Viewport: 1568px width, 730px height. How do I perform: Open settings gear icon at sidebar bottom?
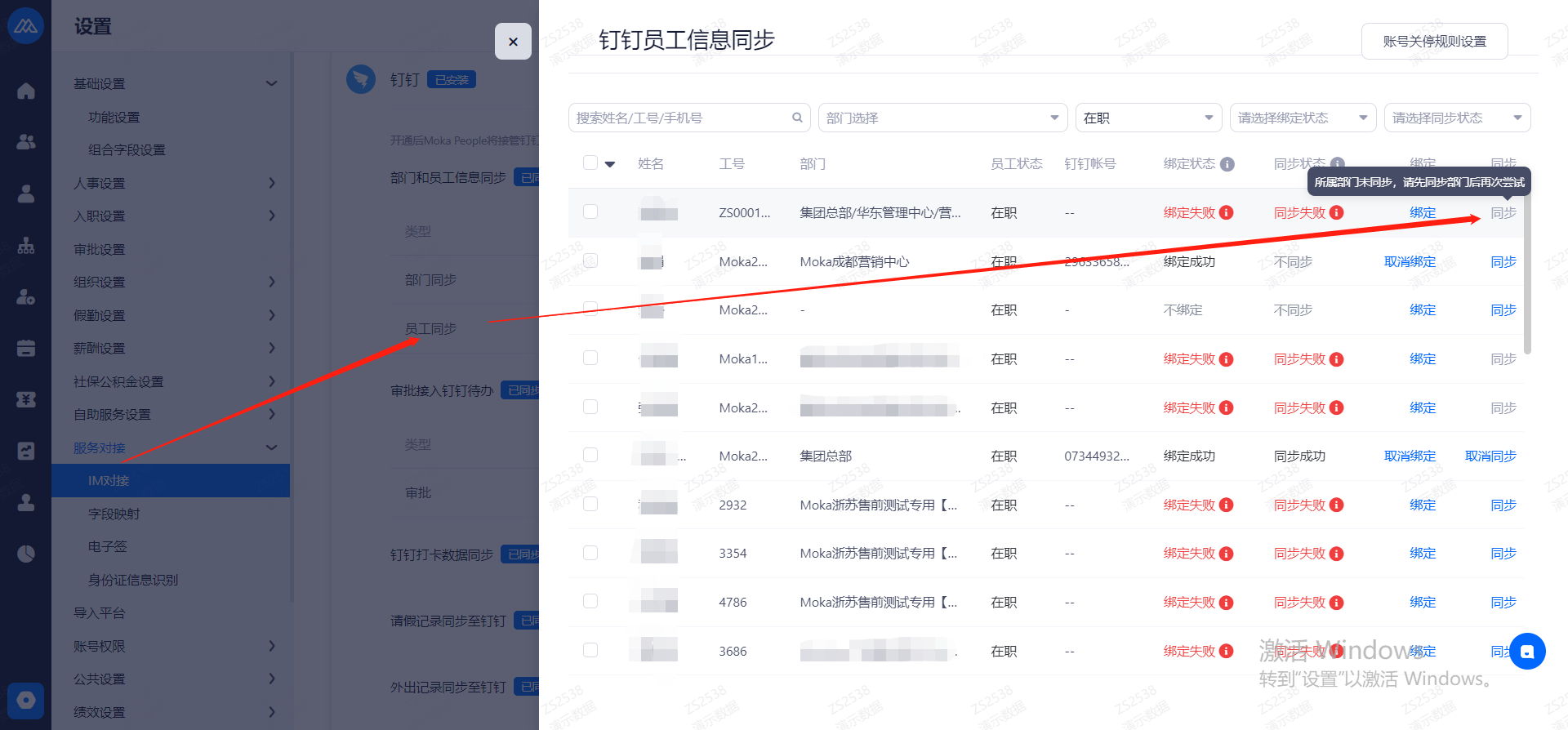25,701
